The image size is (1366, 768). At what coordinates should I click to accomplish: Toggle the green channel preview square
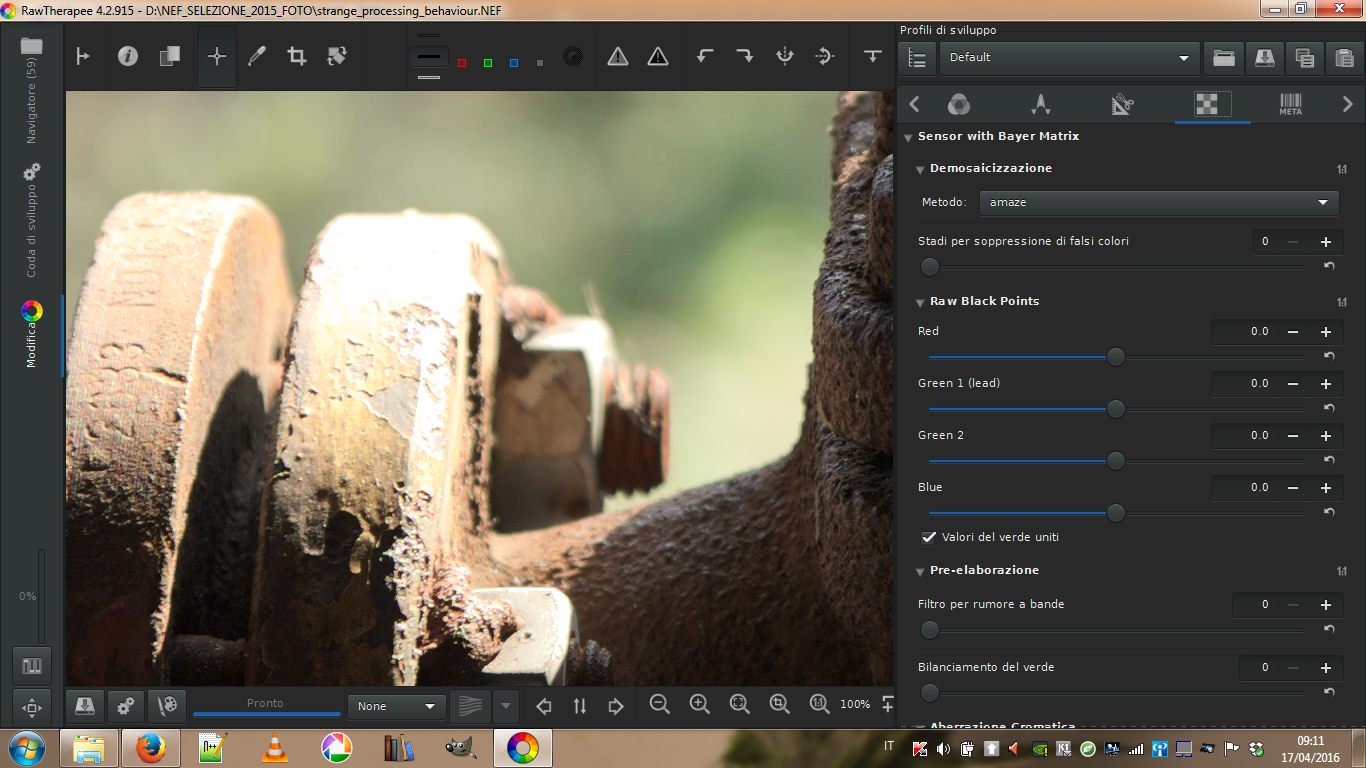[488, 63]
